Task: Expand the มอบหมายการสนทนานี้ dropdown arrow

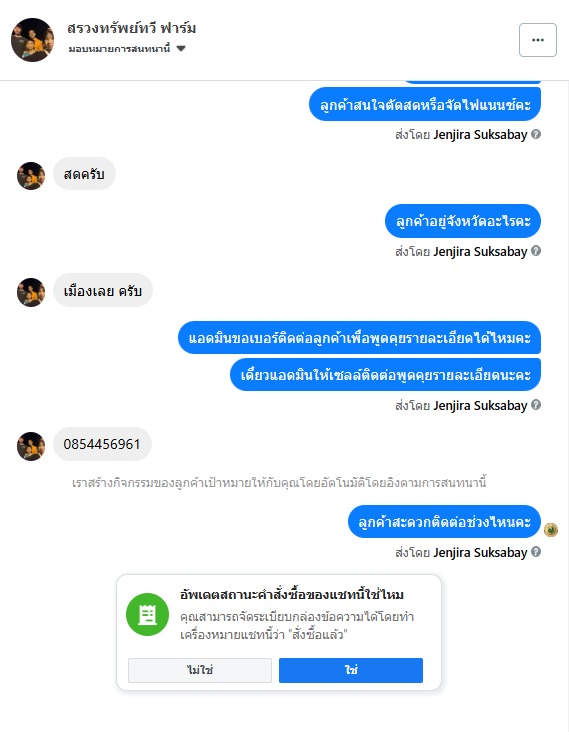Action: click(x=181, y=49)
